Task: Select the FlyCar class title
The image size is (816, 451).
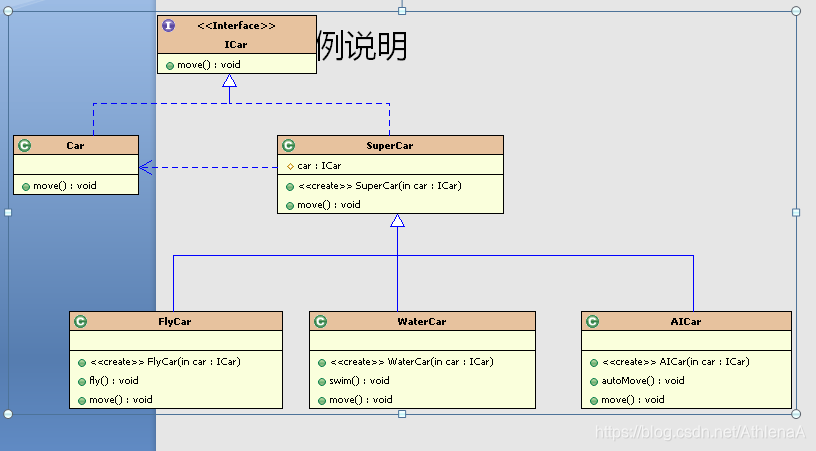Action: pos(175,321)
